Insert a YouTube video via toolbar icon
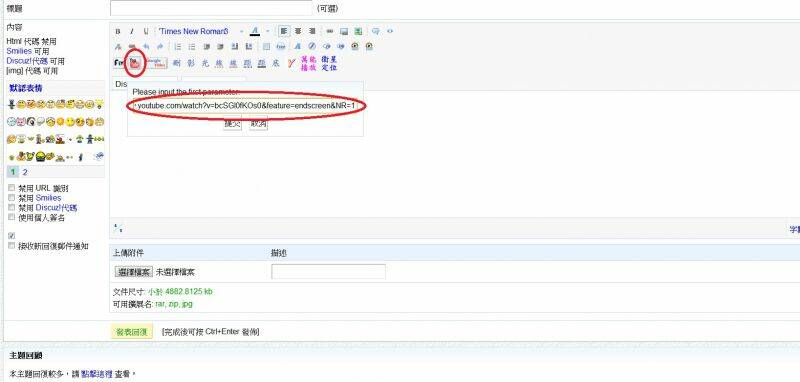The width and height of the screenshot is (800, 382). [x=134, y=63]
